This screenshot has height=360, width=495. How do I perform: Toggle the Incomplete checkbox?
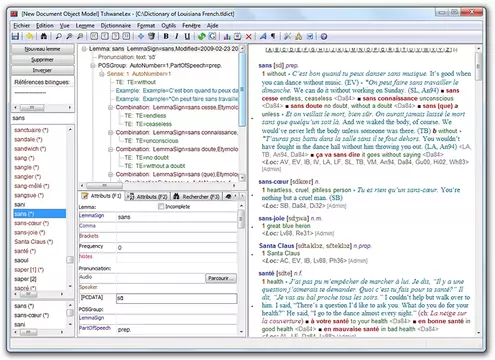pos(161,207)
